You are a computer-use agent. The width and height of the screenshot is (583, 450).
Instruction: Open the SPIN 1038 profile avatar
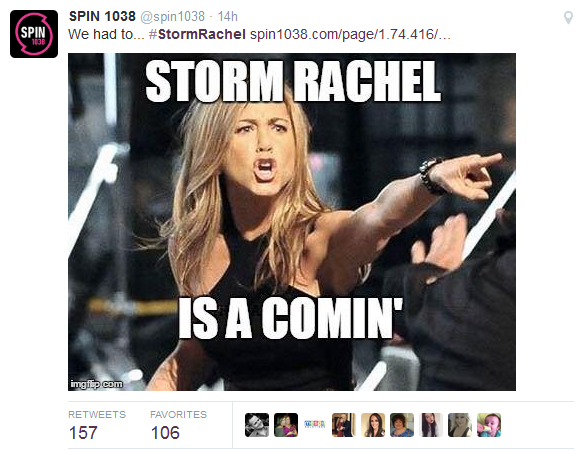pyautogui.click(x=34, y=34)
